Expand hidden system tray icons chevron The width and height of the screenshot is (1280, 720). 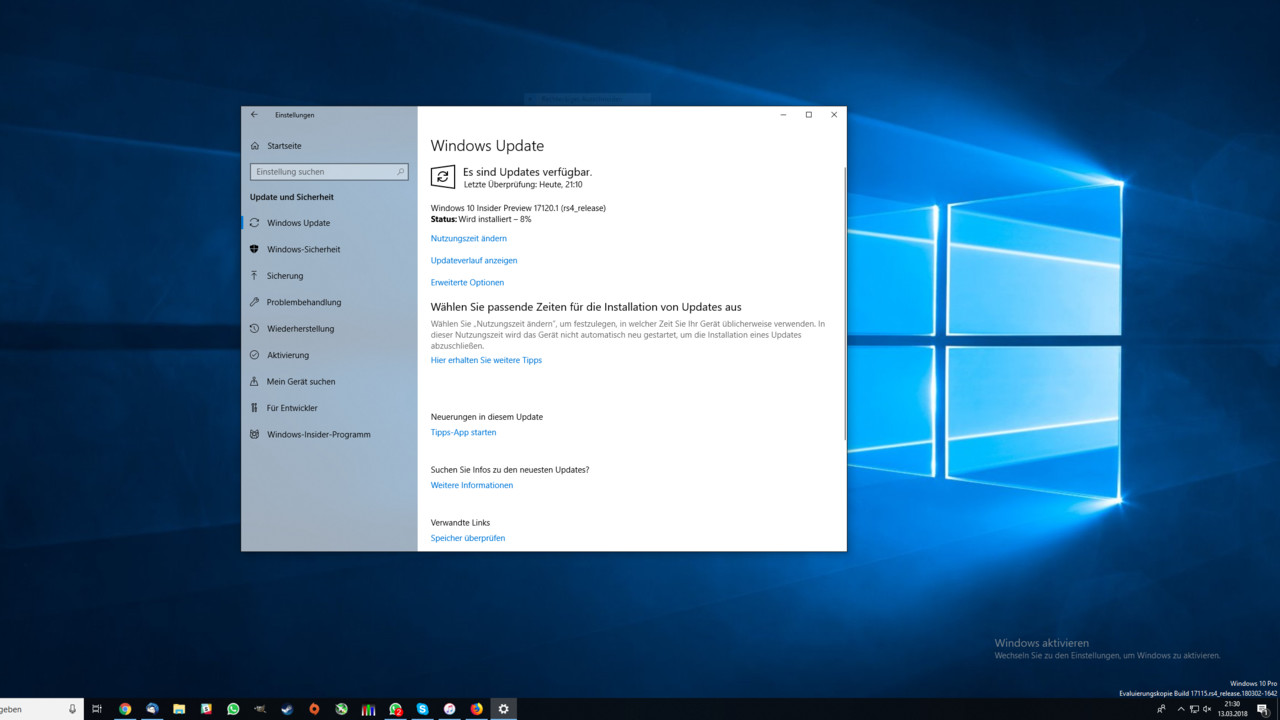point(1181,709)
